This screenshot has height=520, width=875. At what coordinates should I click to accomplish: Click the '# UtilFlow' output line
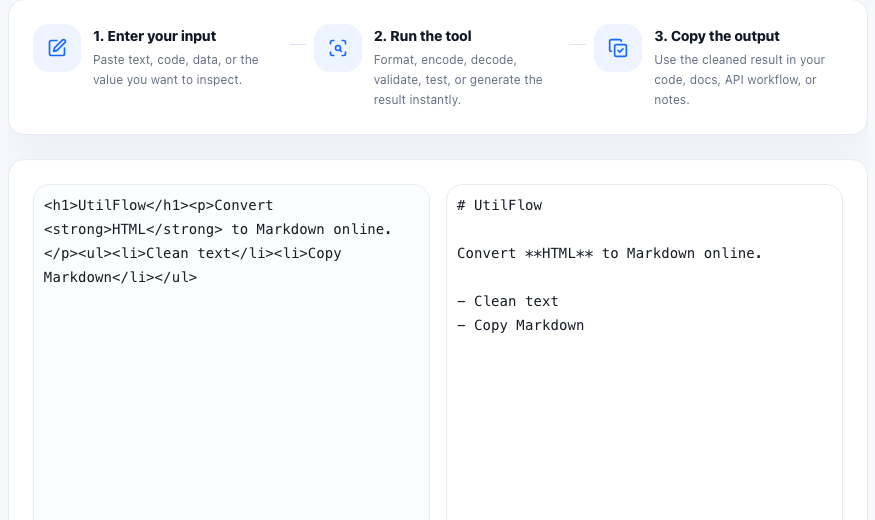coord(499,205)
